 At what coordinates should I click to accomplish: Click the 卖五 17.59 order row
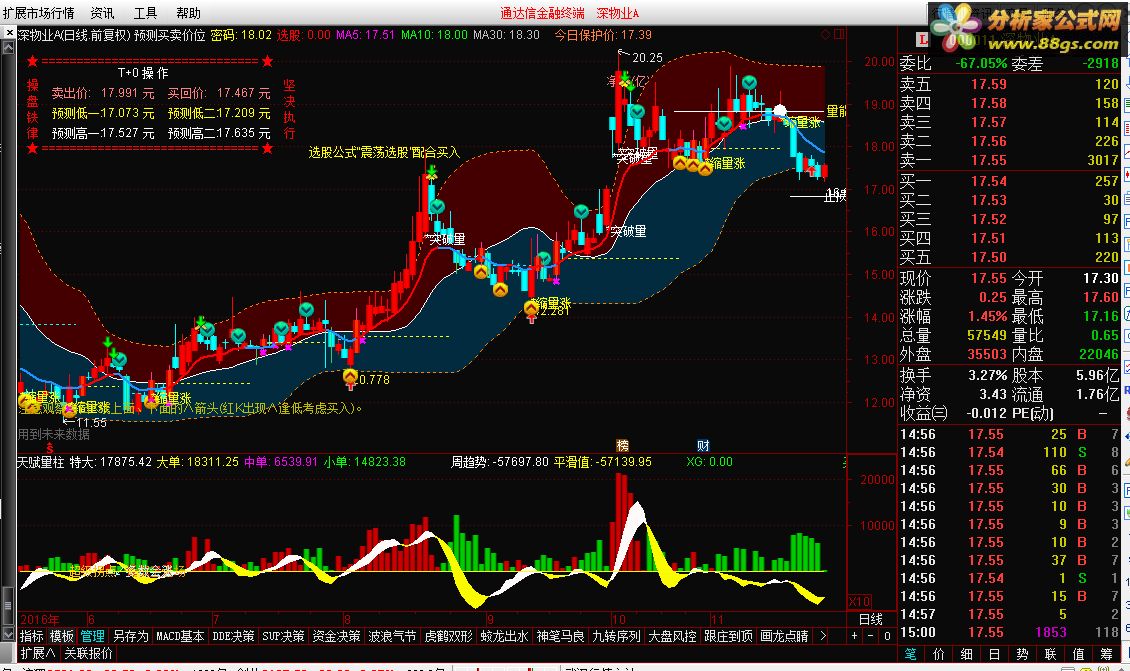1009,84
